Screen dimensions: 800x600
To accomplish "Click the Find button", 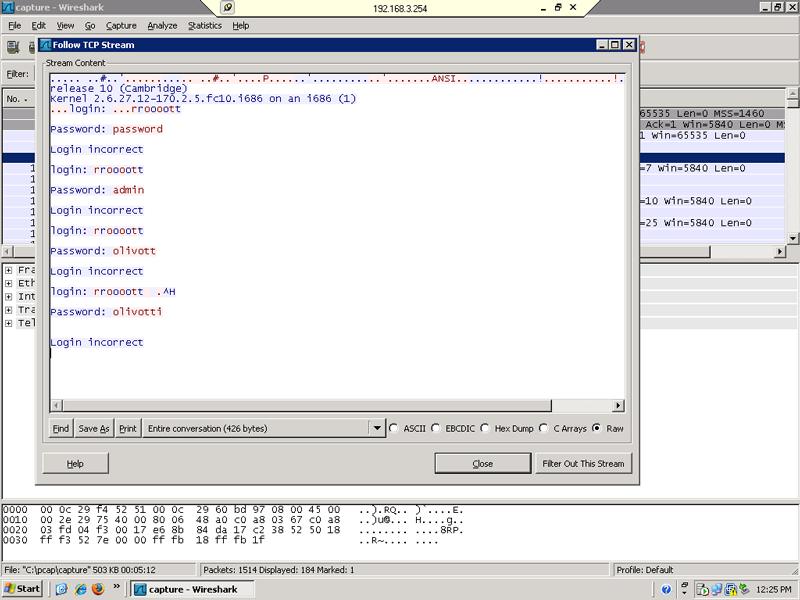I will (61, 429).
